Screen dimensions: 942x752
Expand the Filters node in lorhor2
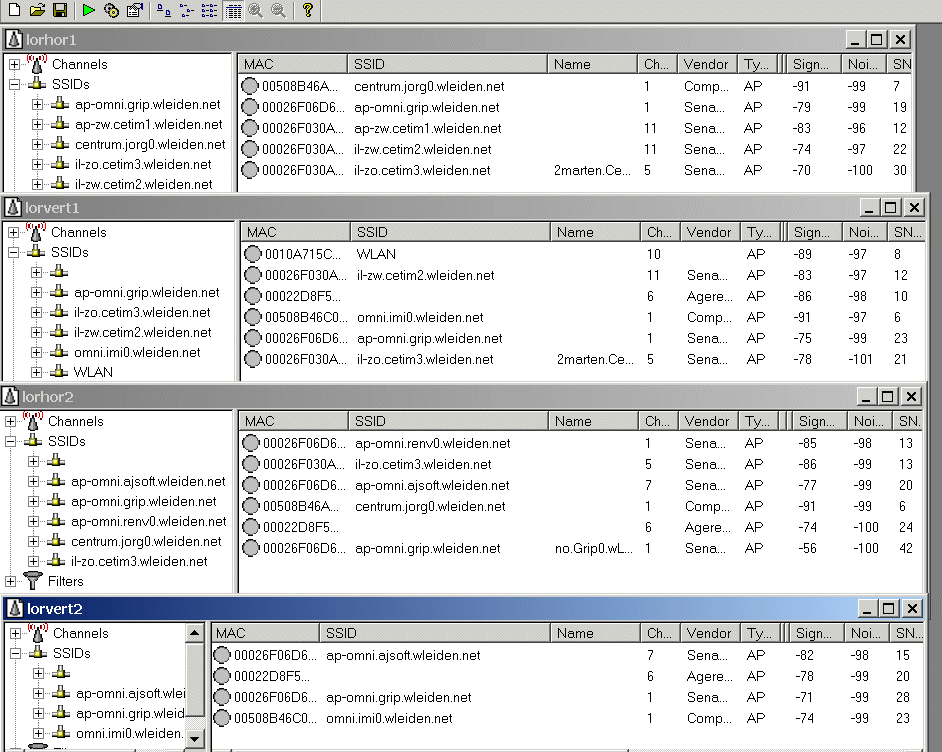tap(11, 581)
